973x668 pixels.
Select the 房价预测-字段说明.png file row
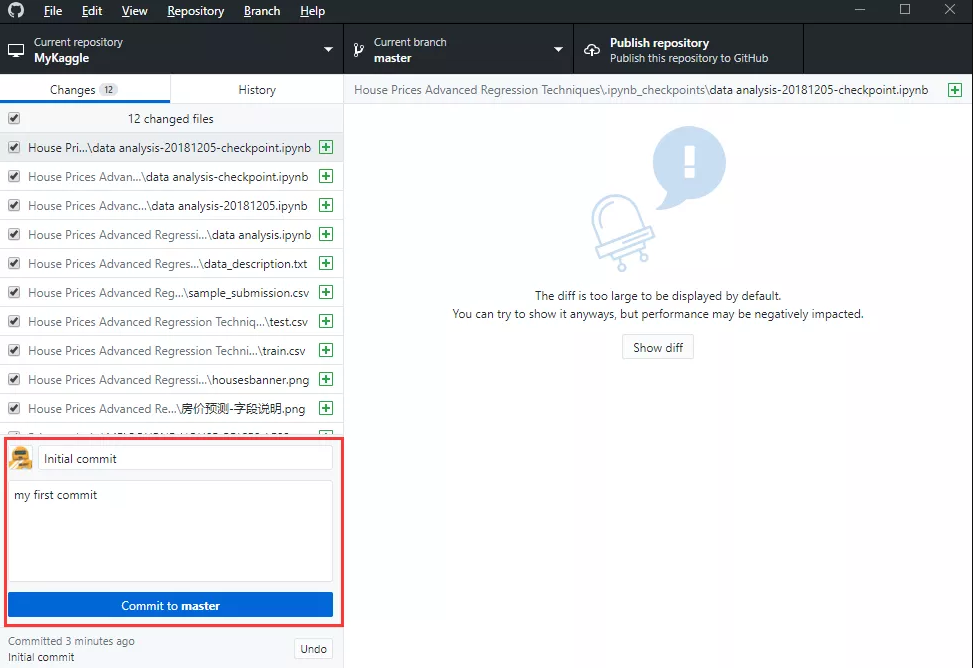(x=171, y=408)
